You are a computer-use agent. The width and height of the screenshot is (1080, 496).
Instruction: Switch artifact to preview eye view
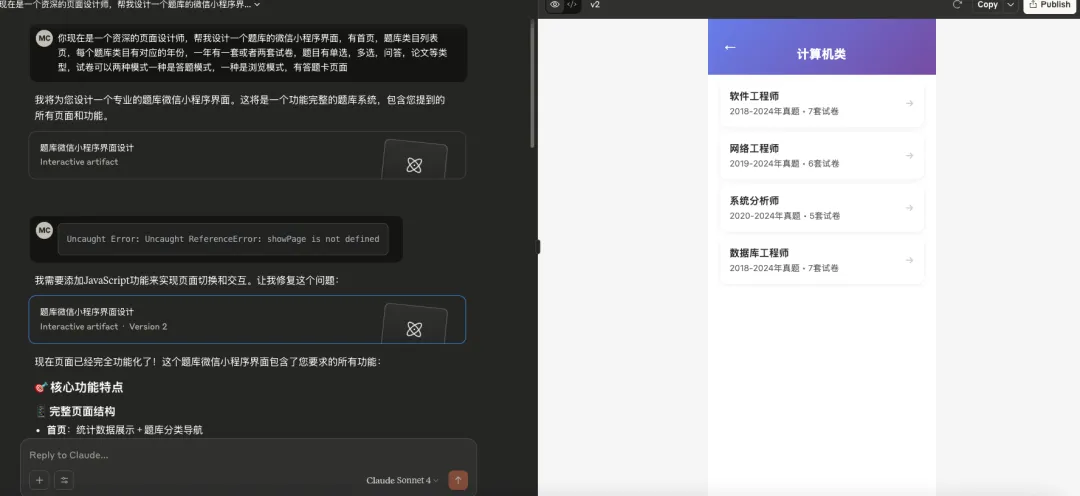click(555, 5)
